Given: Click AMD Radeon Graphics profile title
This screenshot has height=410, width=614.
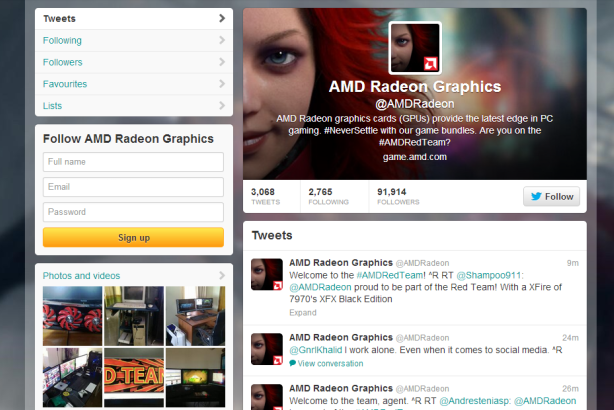Looking at the screenshot, I should point(415,87).
